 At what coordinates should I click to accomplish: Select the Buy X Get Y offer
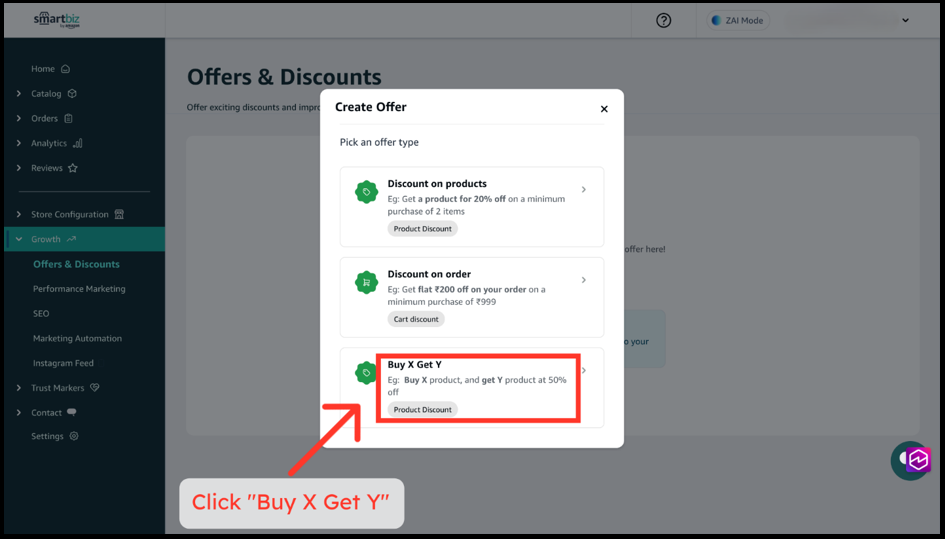[472, 388]
